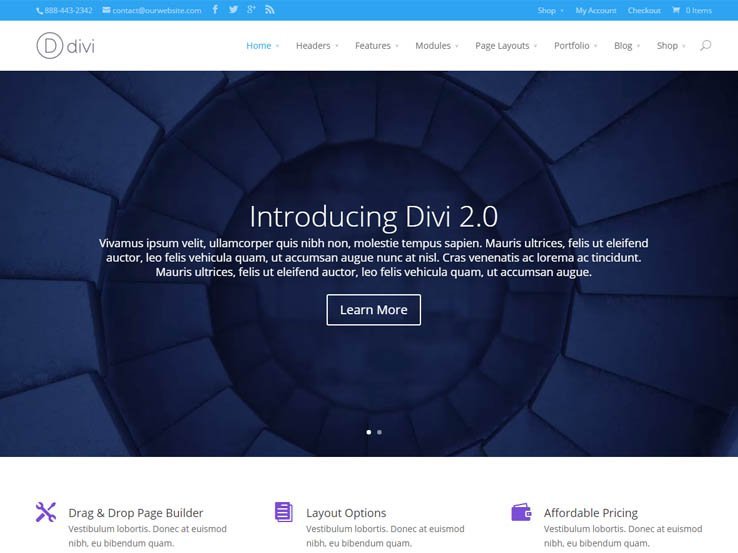Go to the Checkout link
This screenshot has width=738, height=553.
click(x=644, y=10)
